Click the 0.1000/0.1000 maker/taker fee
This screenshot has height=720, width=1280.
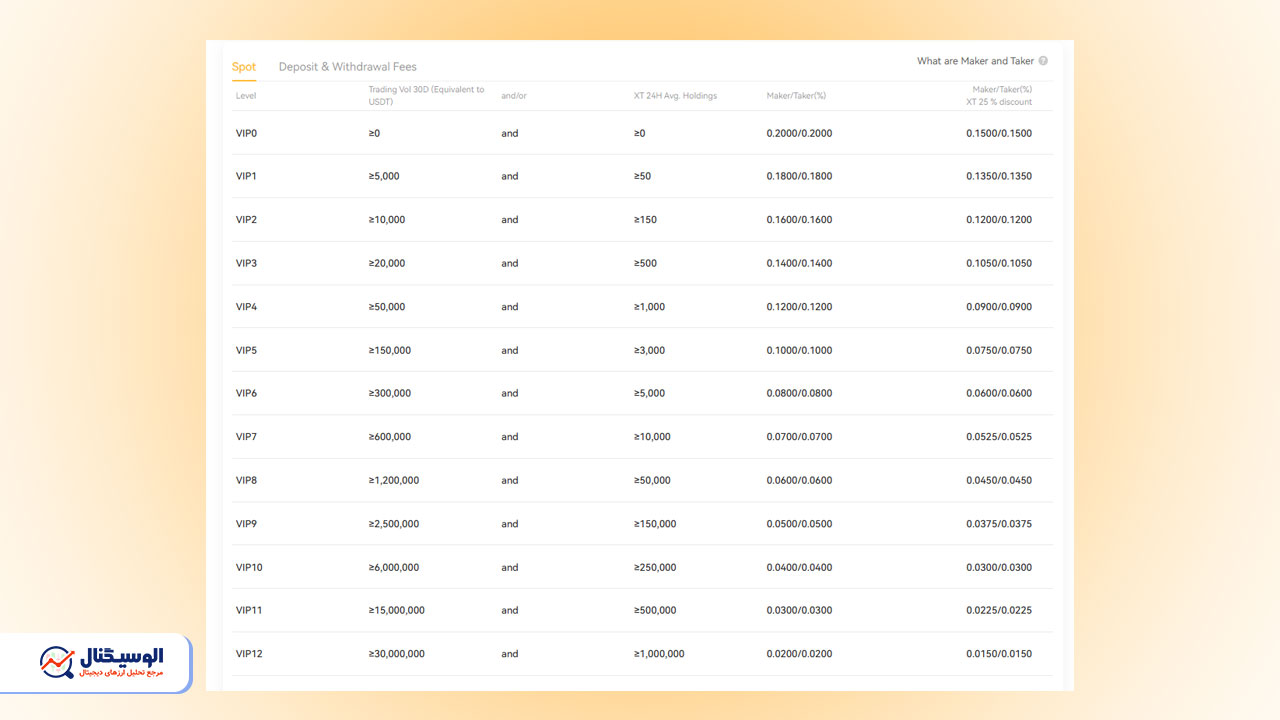pos(799,350)
